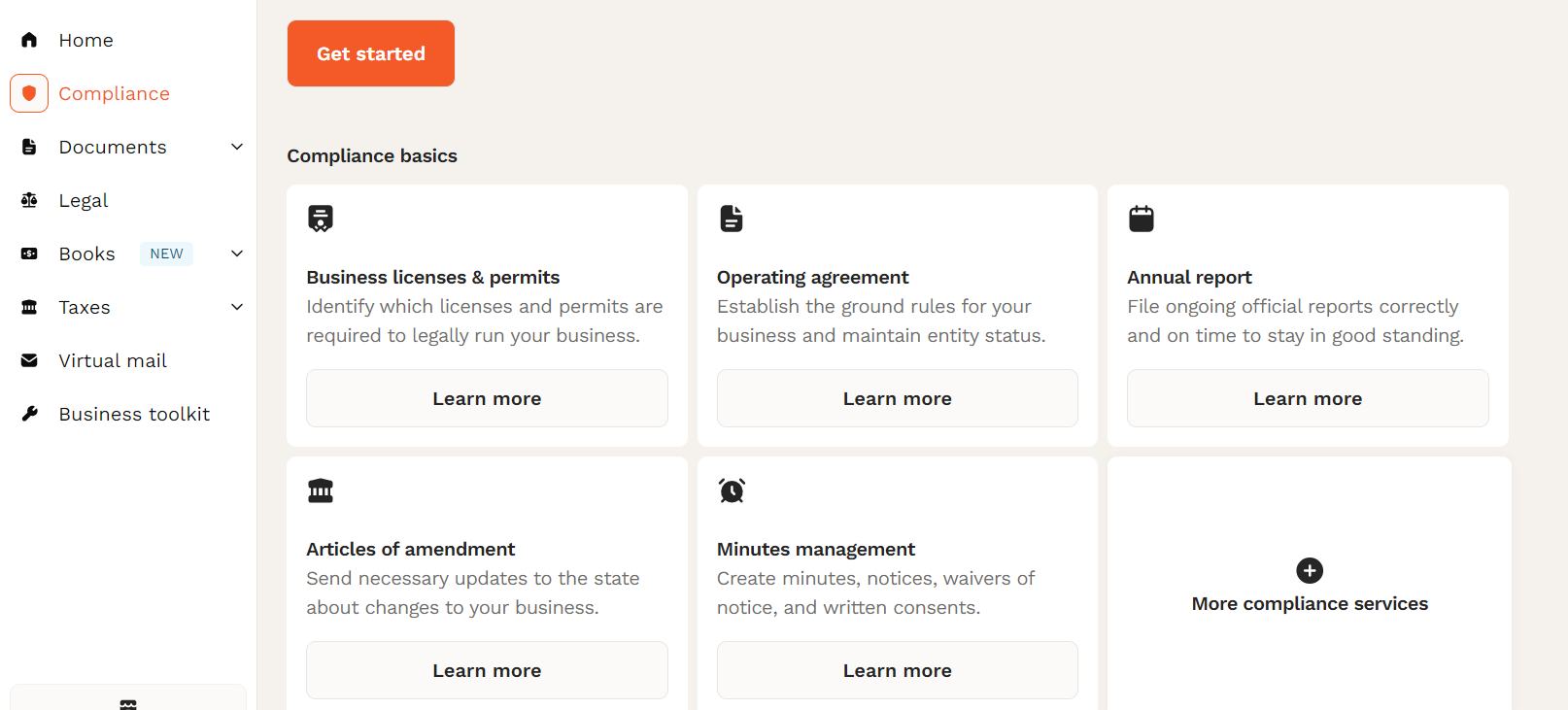Click the orange Compliance shield icon
This screenshot has width=1568, height=710.
tap(29, 93)
